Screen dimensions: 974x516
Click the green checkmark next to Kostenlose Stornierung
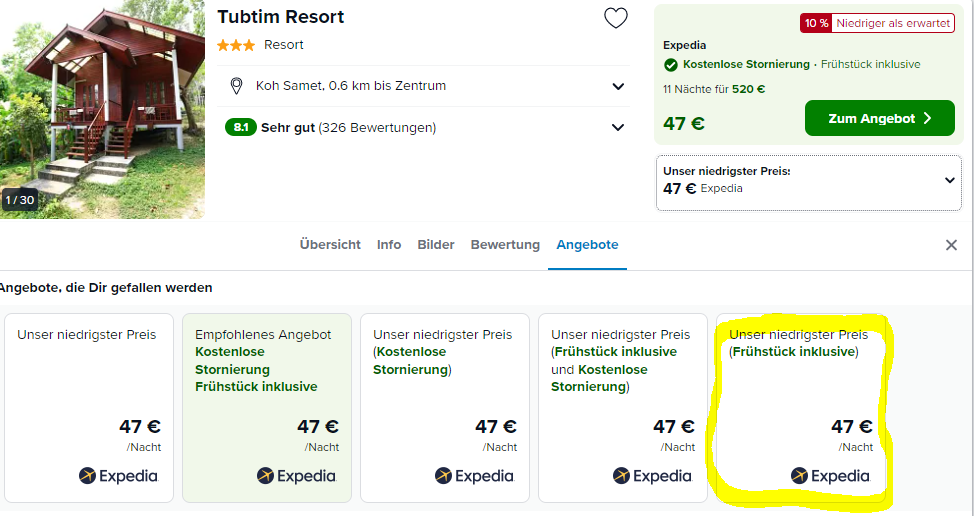pos(670,65)
